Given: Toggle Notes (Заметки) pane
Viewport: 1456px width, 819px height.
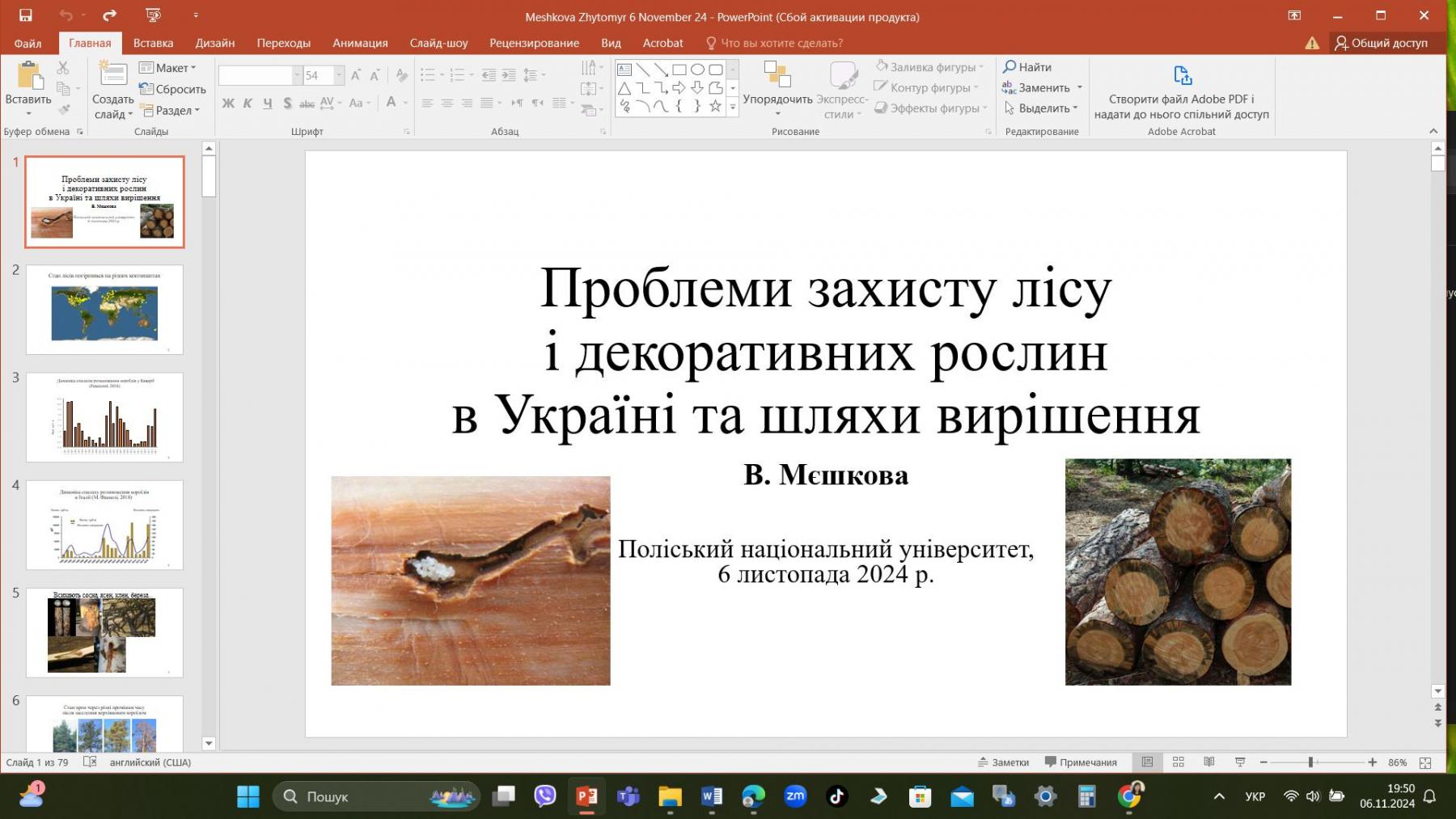Looking at the screenshot, I should click(x=1003, y=762).
